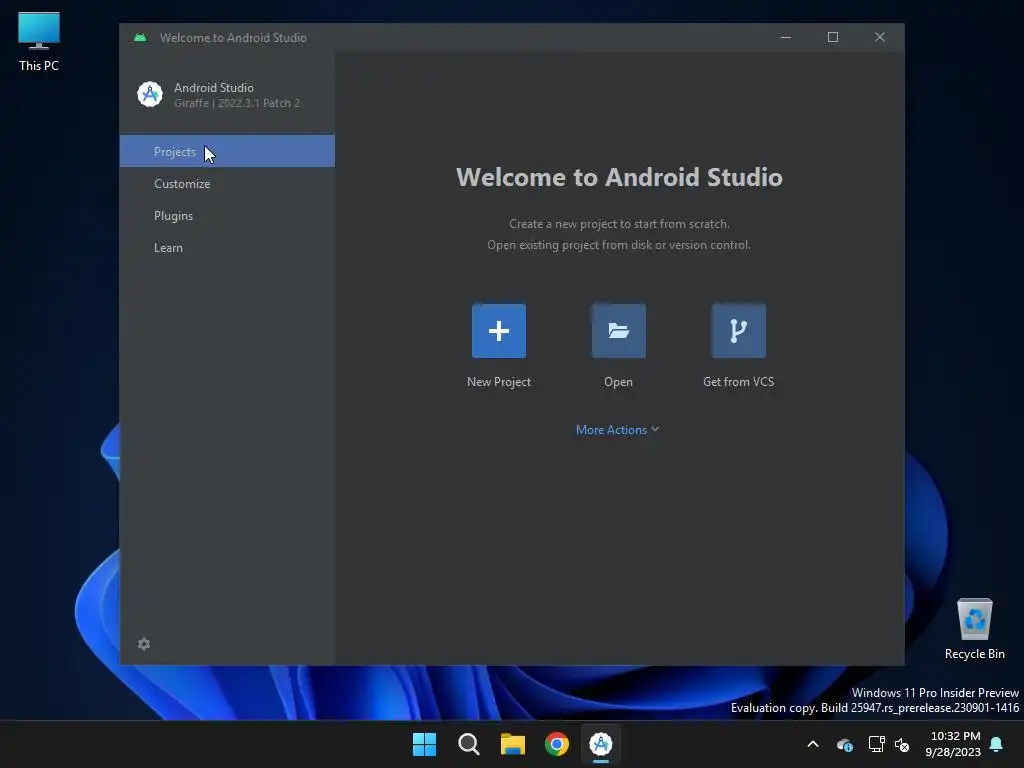Click the Android Studio logo in the sidebar

pos(150,95)
